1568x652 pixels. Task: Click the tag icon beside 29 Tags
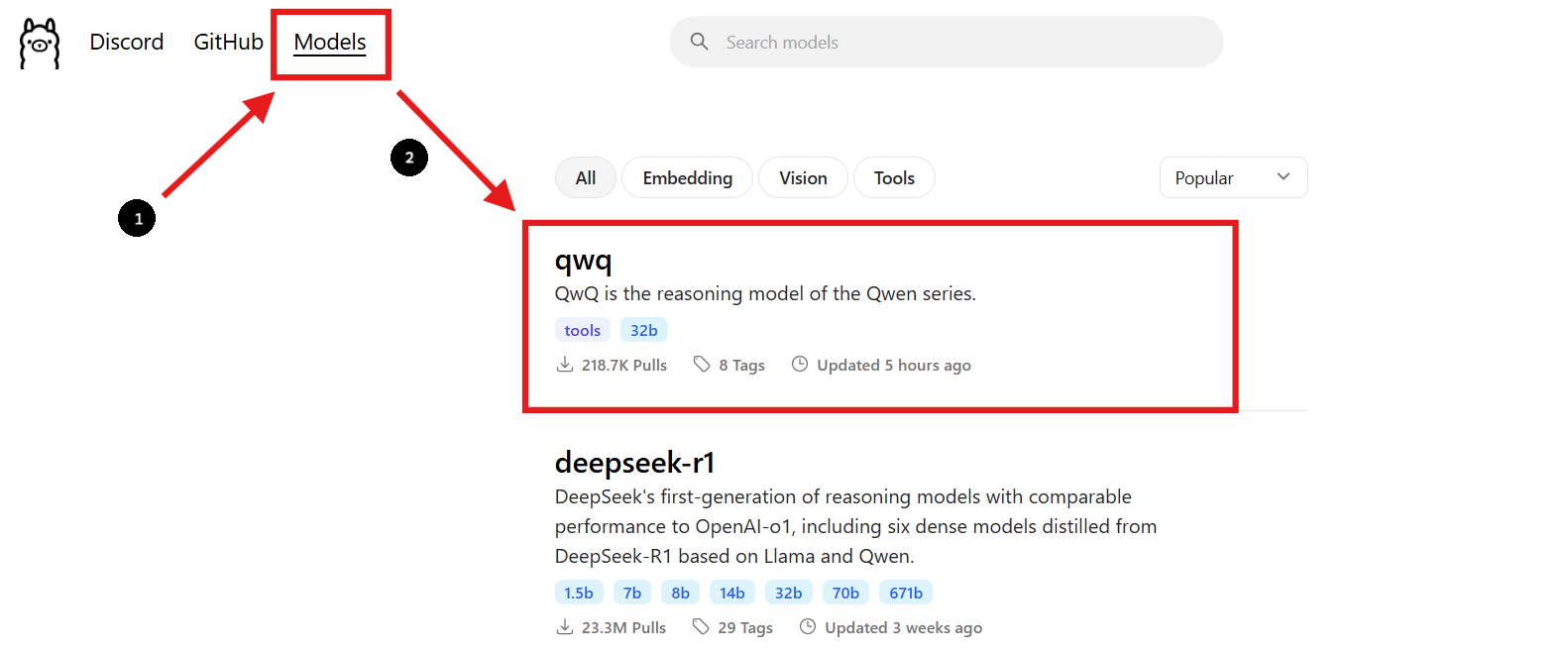pos(701,627)
